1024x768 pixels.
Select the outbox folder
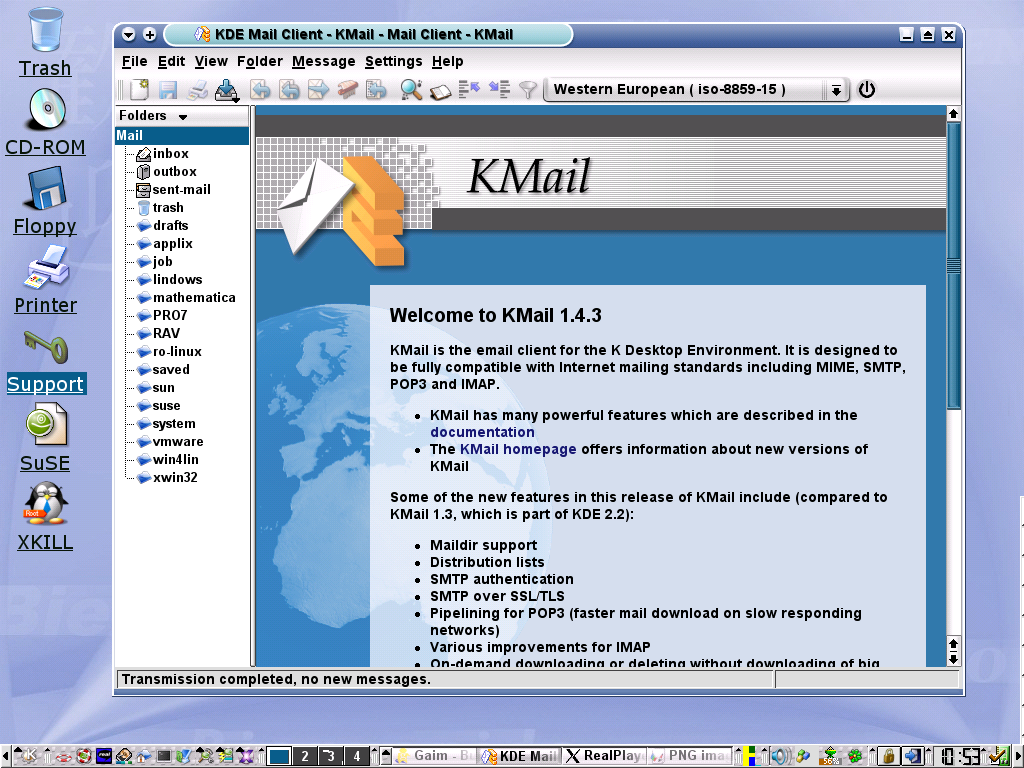174,172
